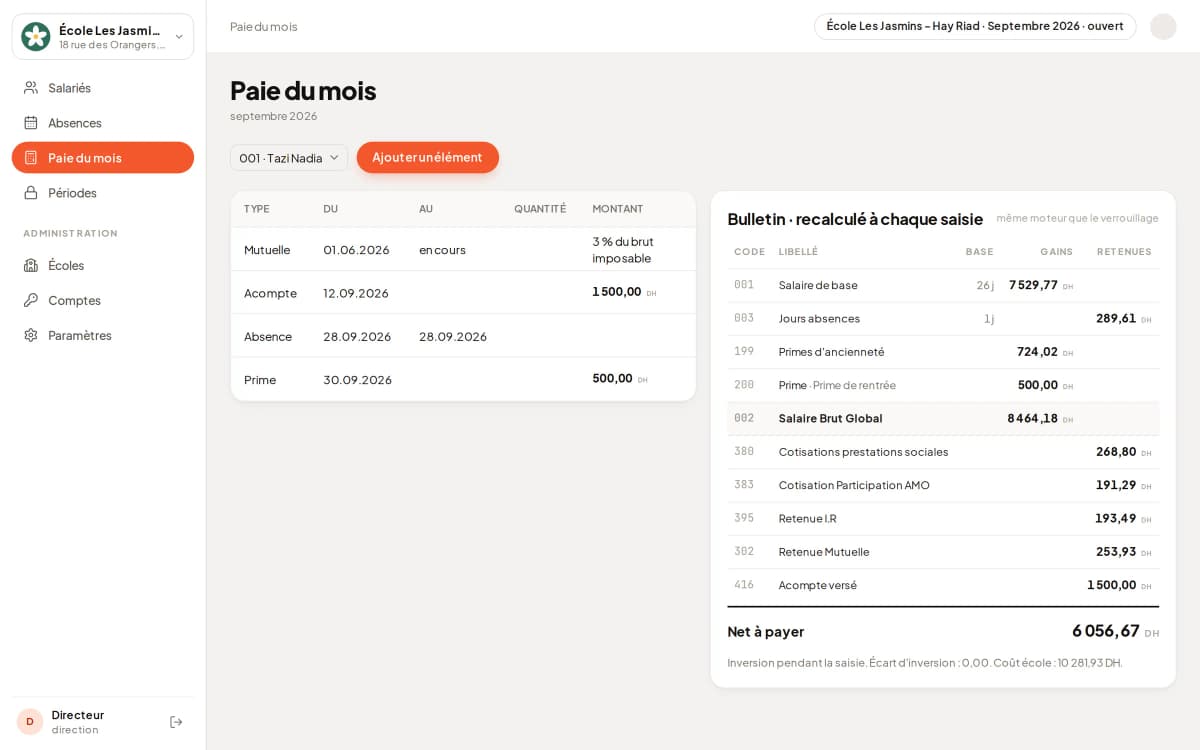Click the Retenue I.R line
The image size is (1200, 750).
[x=943, y=518]
